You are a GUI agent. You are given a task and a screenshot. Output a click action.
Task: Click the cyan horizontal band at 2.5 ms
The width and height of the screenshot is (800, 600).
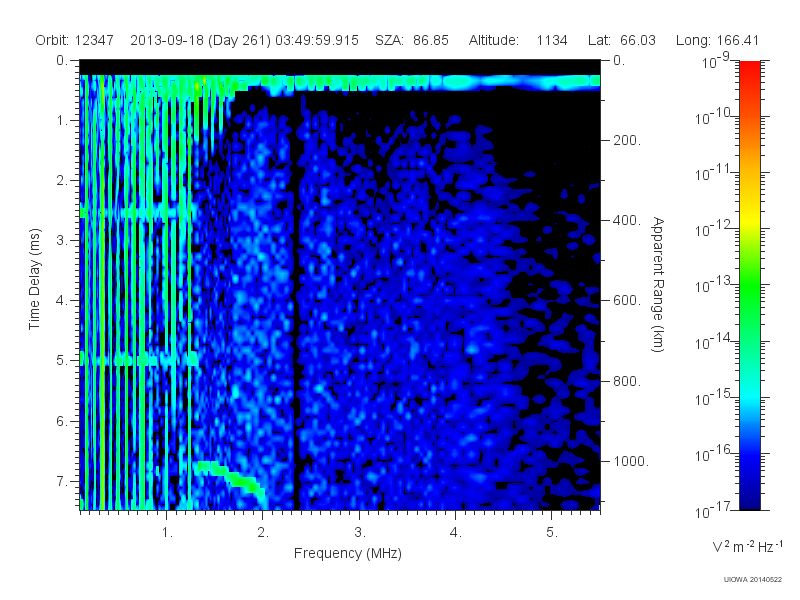click(x=138, y=212)
